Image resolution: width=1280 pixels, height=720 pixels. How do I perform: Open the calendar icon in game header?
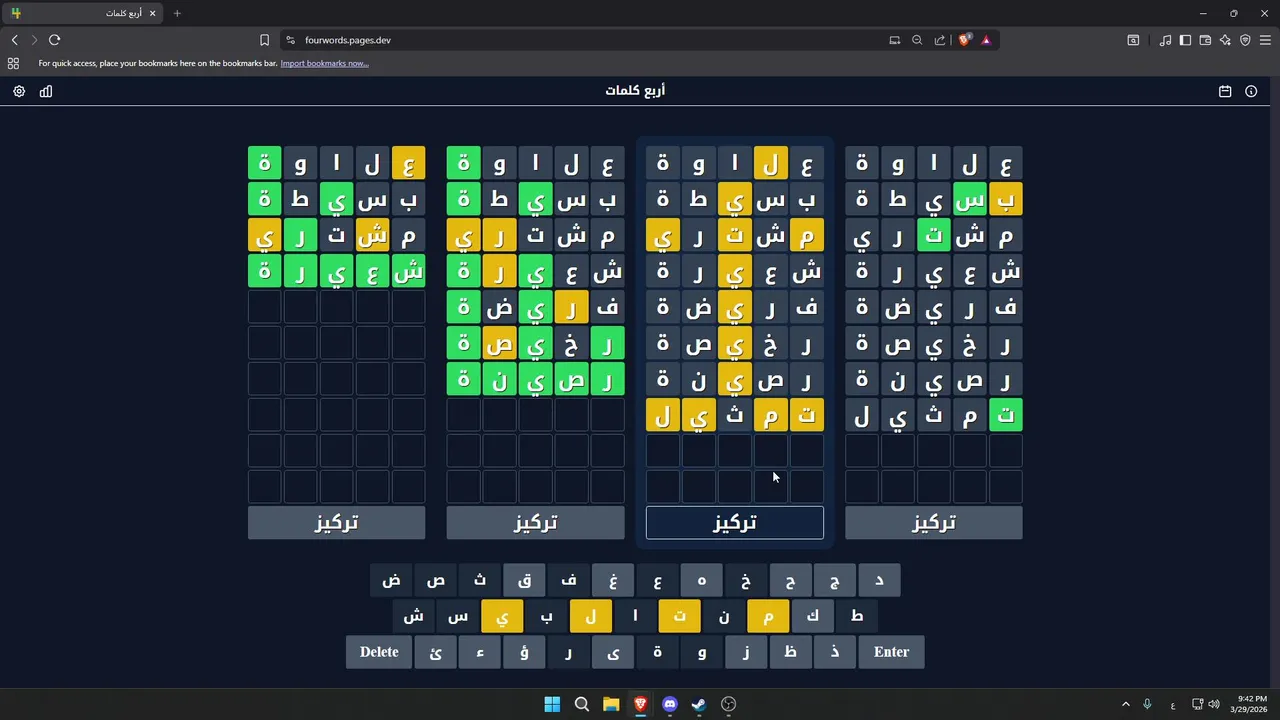pos(1225,91)
